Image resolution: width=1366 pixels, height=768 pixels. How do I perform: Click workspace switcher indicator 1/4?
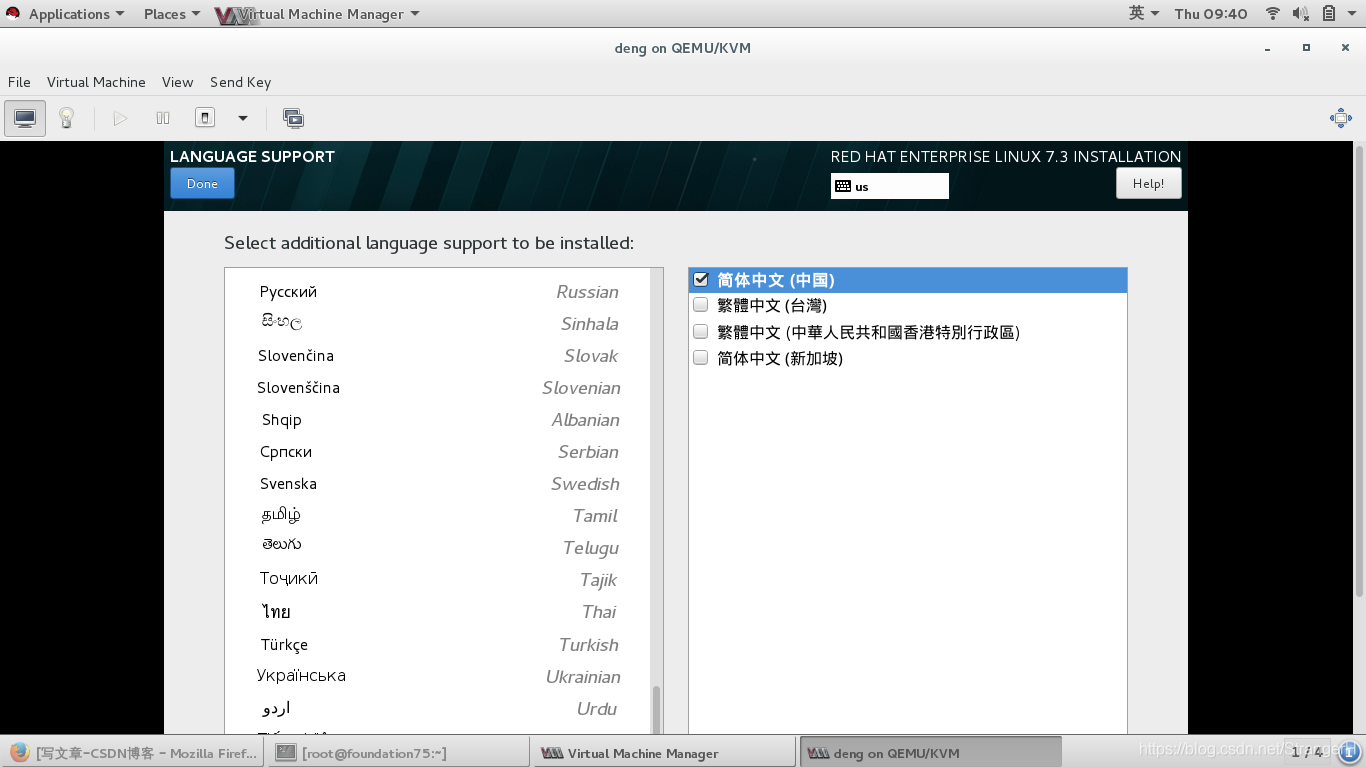pyautogui.click(x=1306, y=751)
